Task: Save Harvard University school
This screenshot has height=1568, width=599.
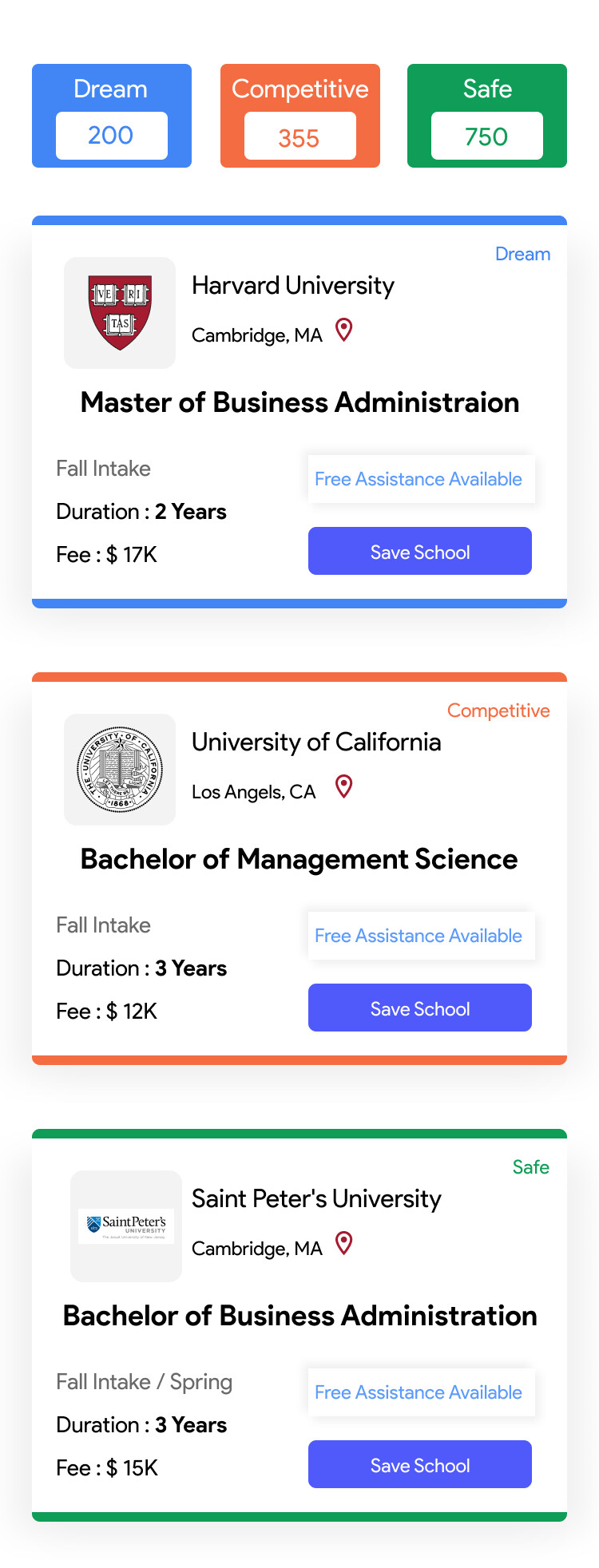Action: (x=420, y=551)
